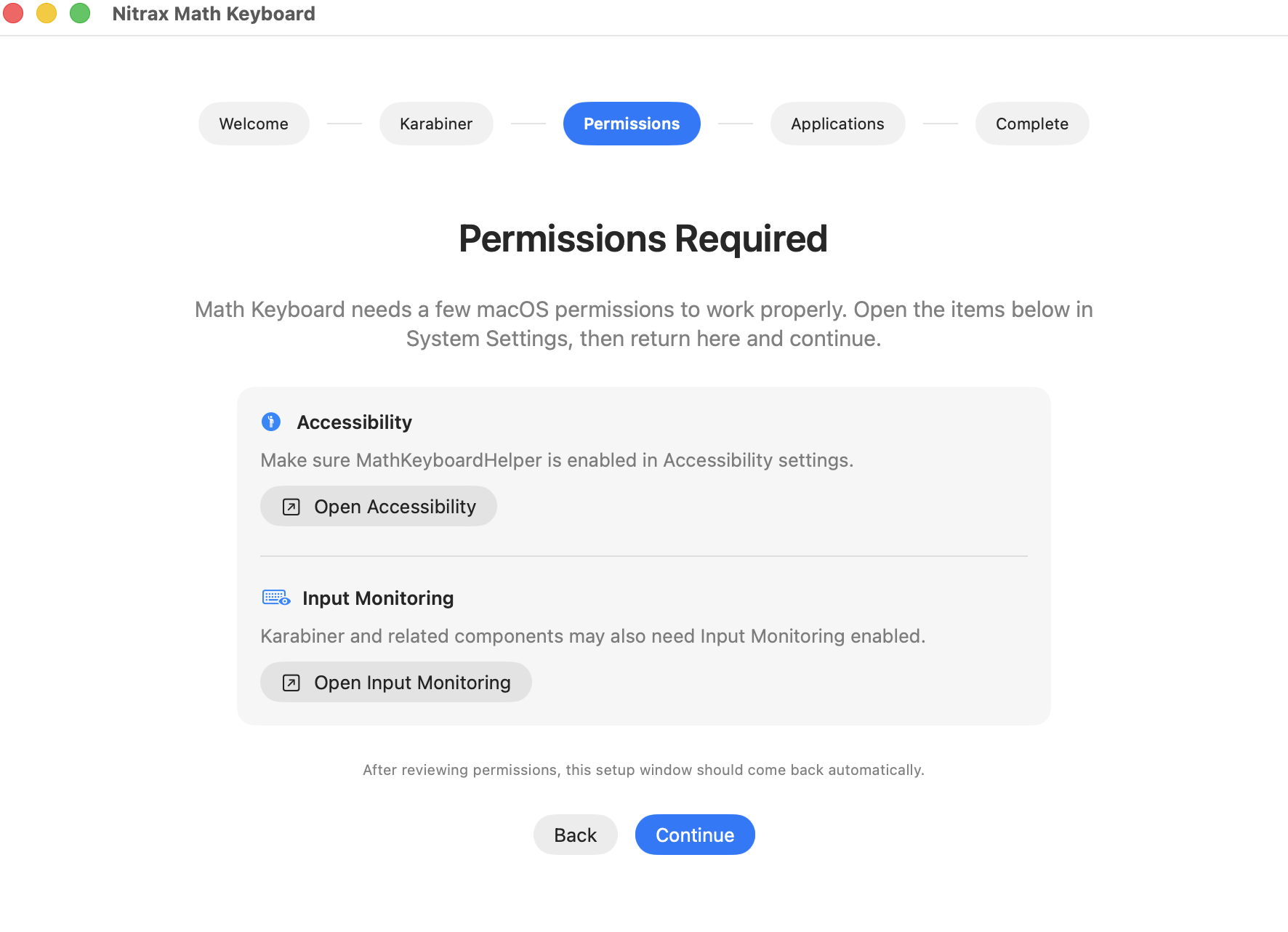Select the Karabiner step pill
Image resolution: width=1288 pixels, height=932 pixels.
pos(435,124)
